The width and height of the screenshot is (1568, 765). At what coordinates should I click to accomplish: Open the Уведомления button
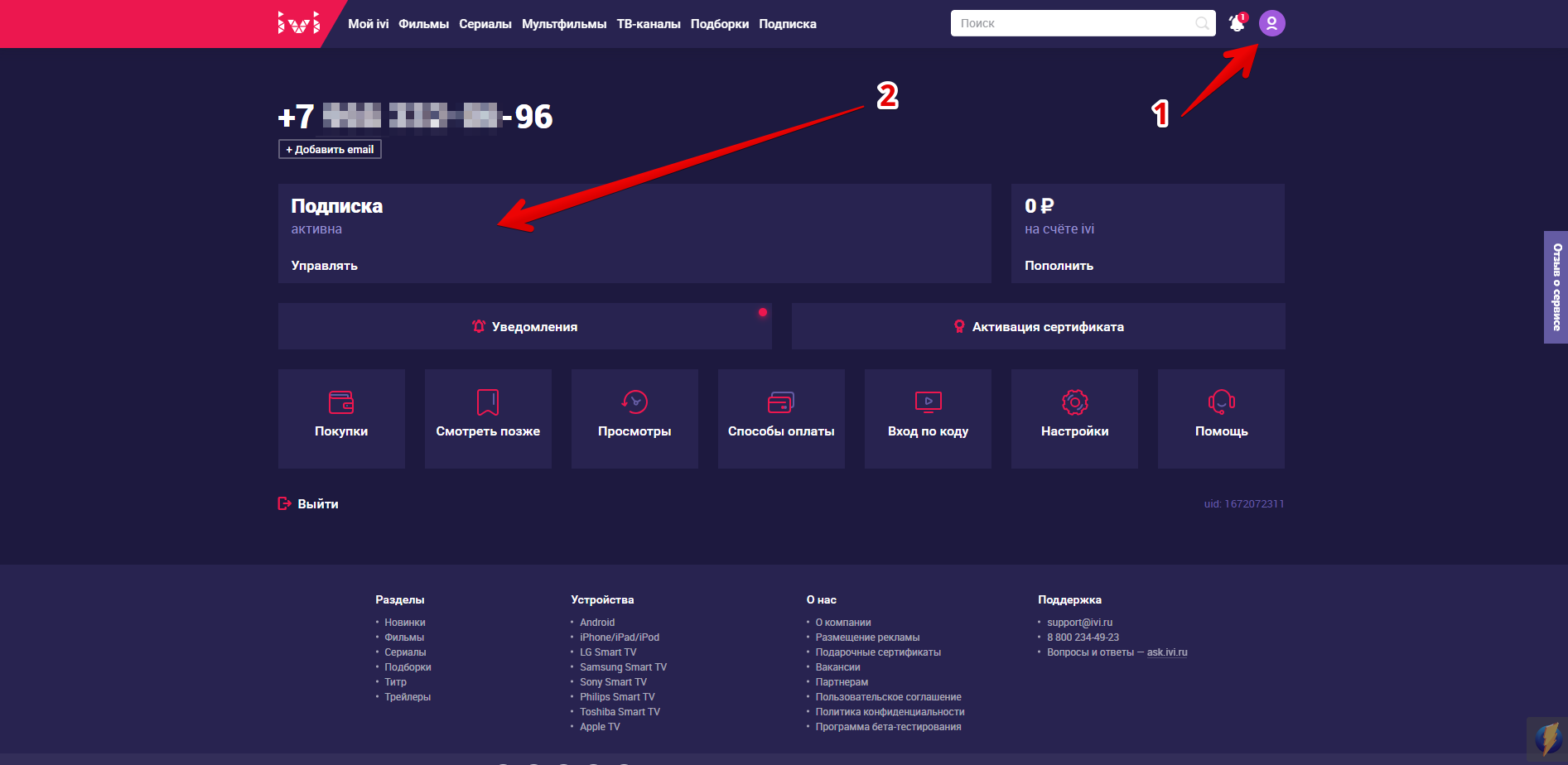[525, 326]
